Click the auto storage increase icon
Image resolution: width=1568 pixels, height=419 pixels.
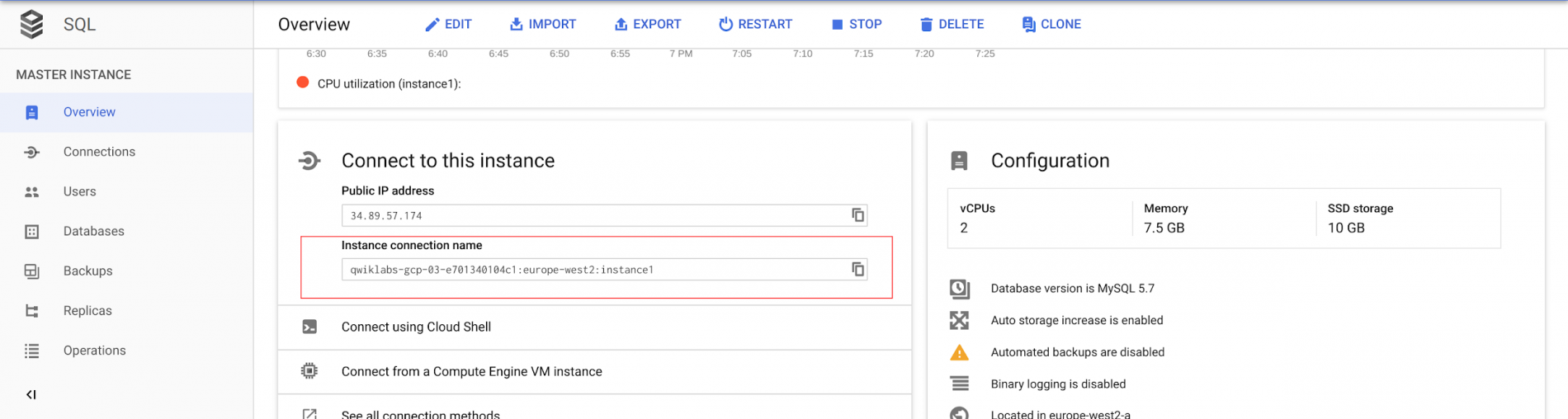pos(959,320)
